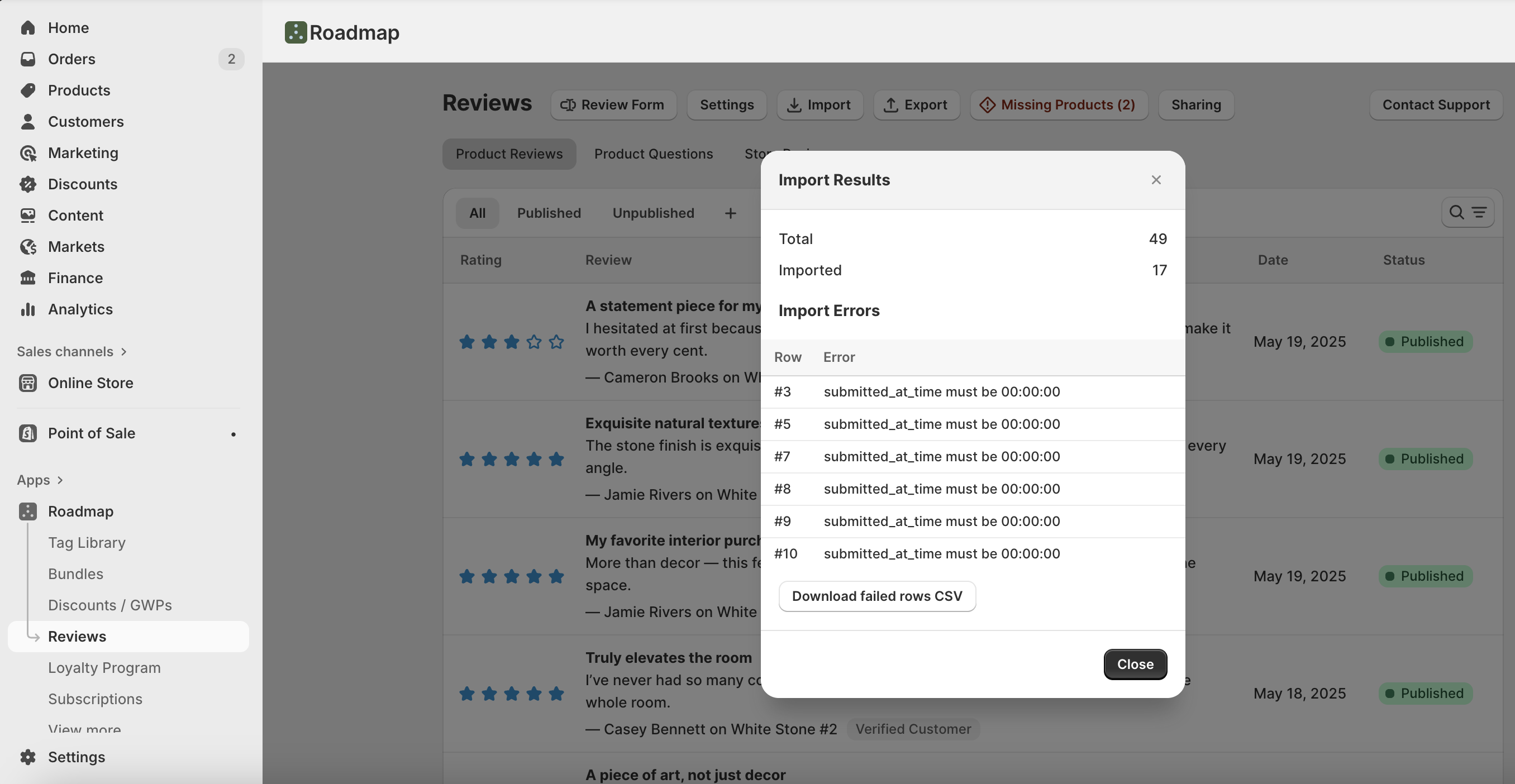This screenshot has width=1515, height=784.
Task: Expand the Apps section chevron
Action: coord(60,480)
